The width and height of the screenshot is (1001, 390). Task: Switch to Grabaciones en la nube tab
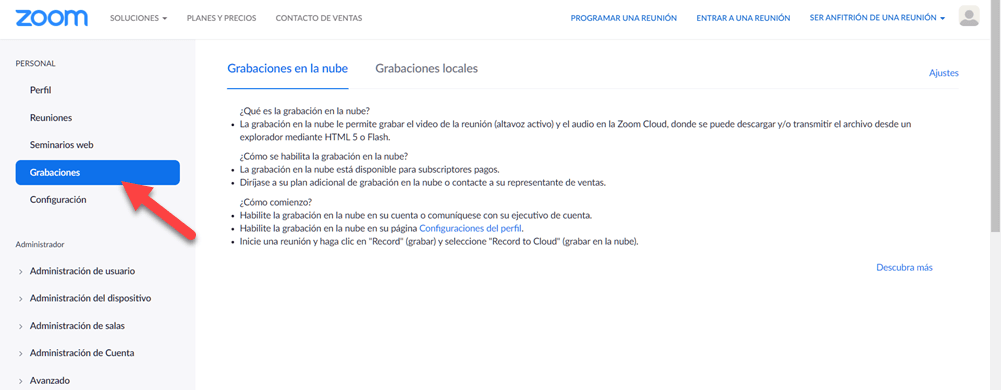(x=287, y=69)
